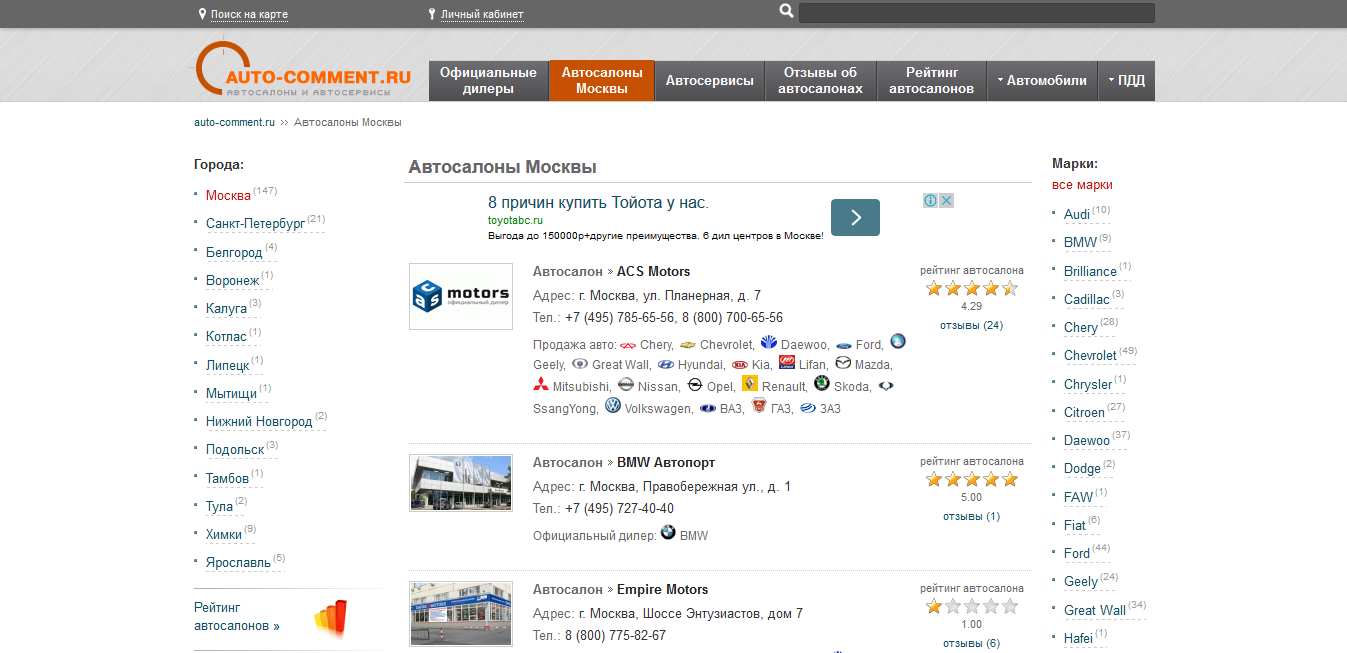Click the site search input field

tap(977, 13)
